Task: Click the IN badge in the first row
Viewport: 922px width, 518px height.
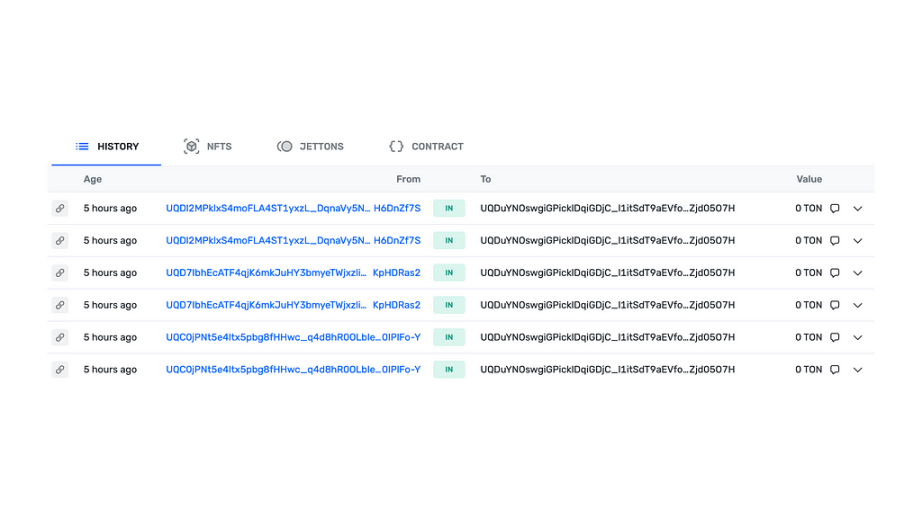Action: click(449, 208)
